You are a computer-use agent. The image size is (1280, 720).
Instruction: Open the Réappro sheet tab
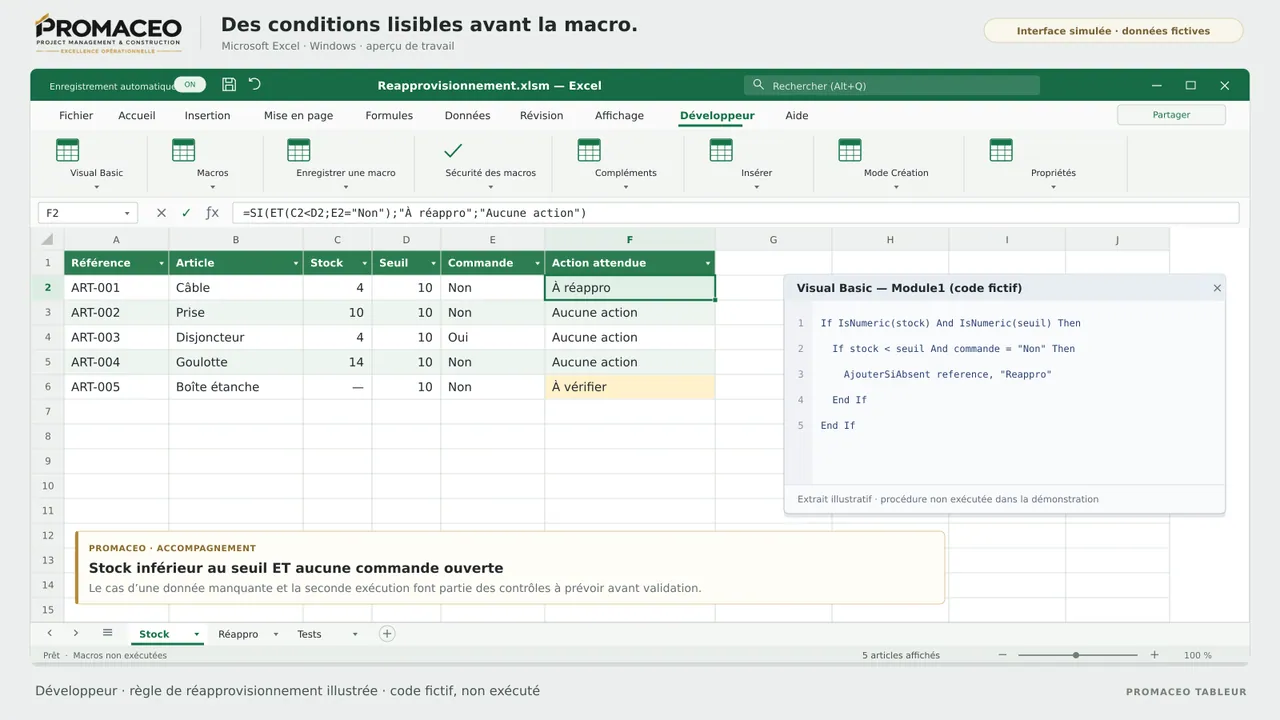238,634
